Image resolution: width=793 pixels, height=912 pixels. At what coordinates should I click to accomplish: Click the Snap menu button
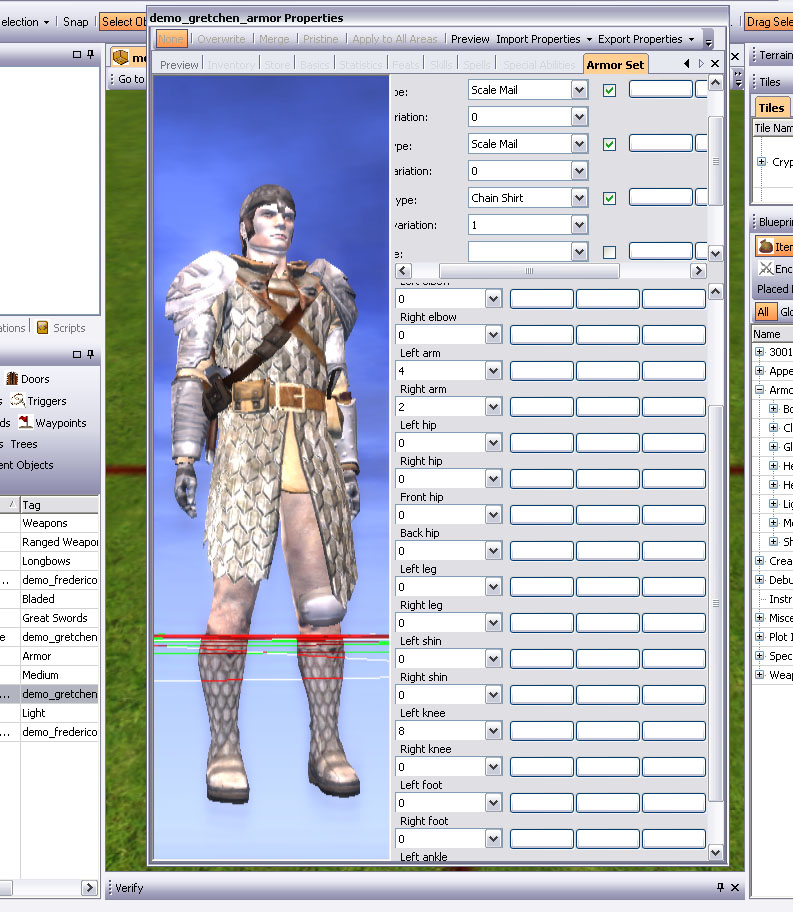point(76,22)
